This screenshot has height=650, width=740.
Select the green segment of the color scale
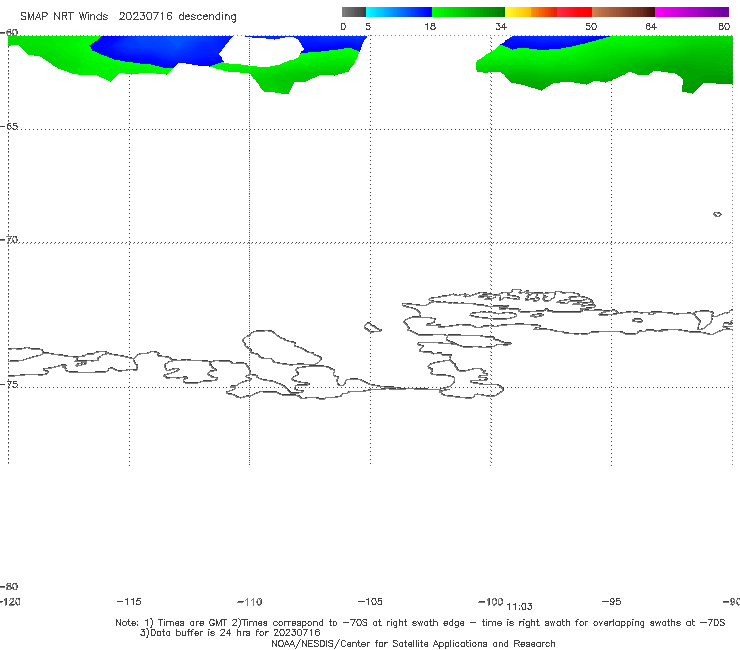coord(468,12)
